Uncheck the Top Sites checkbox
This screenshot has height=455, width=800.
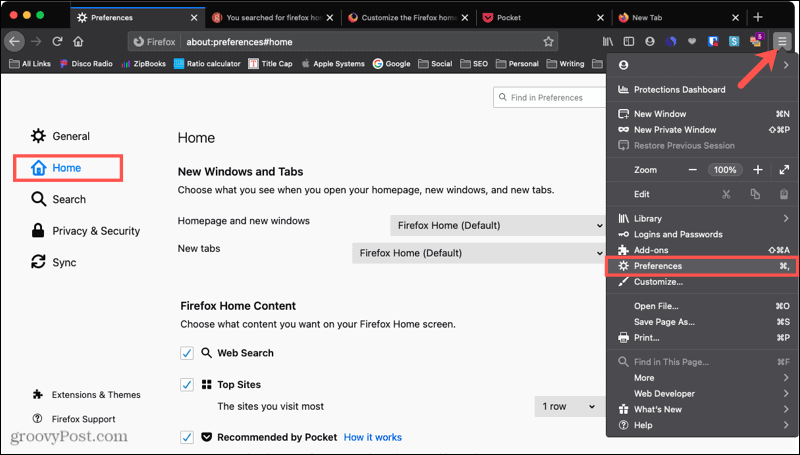coord(187,385)
